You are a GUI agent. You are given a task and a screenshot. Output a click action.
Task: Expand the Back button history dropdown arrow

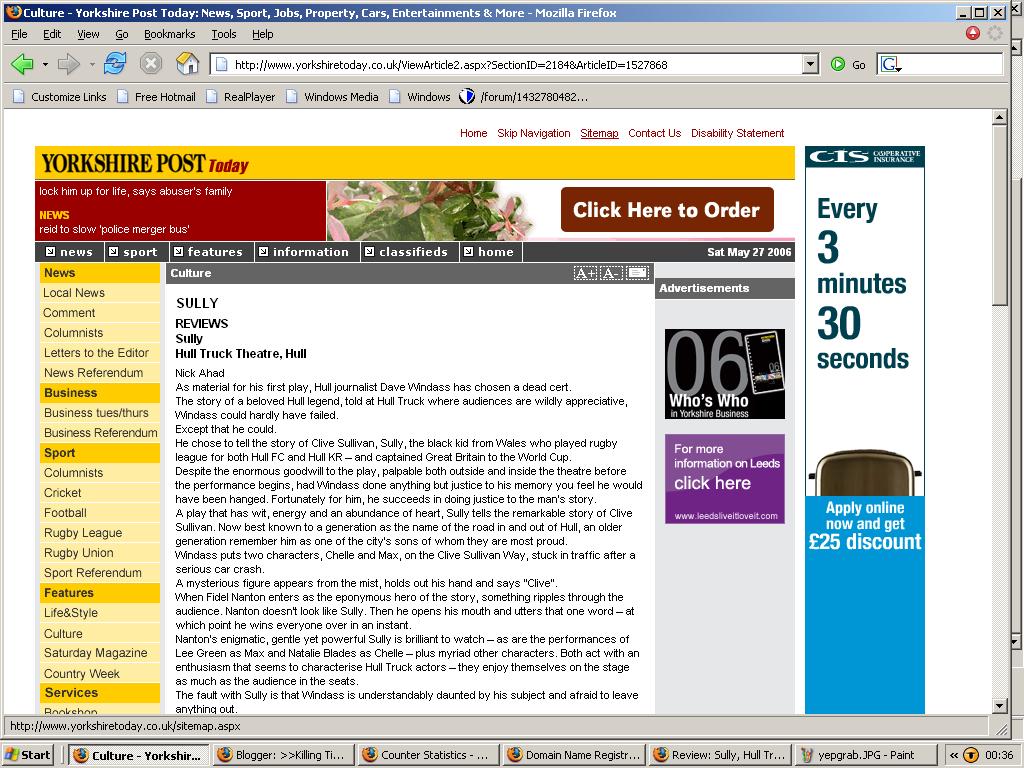pyautogui.click(x=45, y=64)
